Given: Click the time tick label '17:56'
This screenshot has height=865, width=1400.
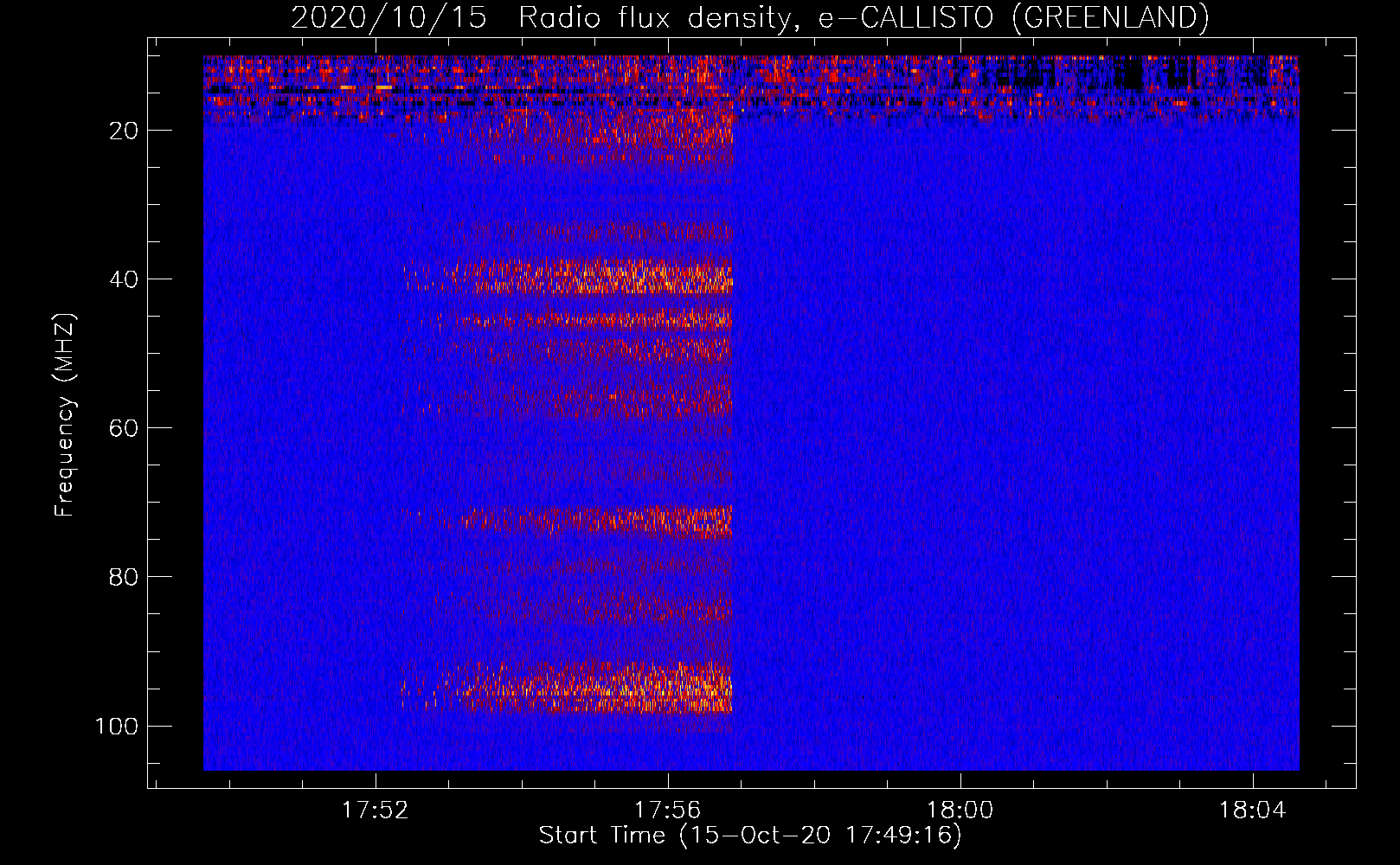Looking at the screenshot, I should (x=667, y=811).
